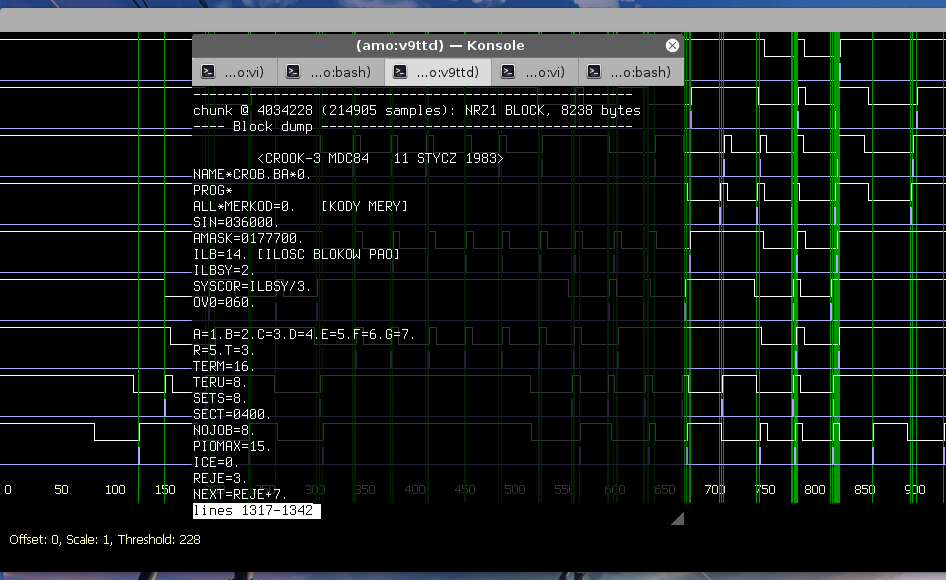Click the terminal icon on the rightmost bash tab
Viewport: 946px width, 580px height.
tap(595, 72)
